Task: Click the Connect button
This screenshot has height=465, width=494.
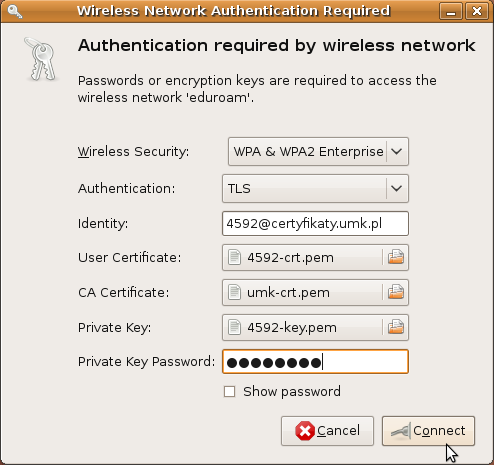Action: (x=428, y=431)
